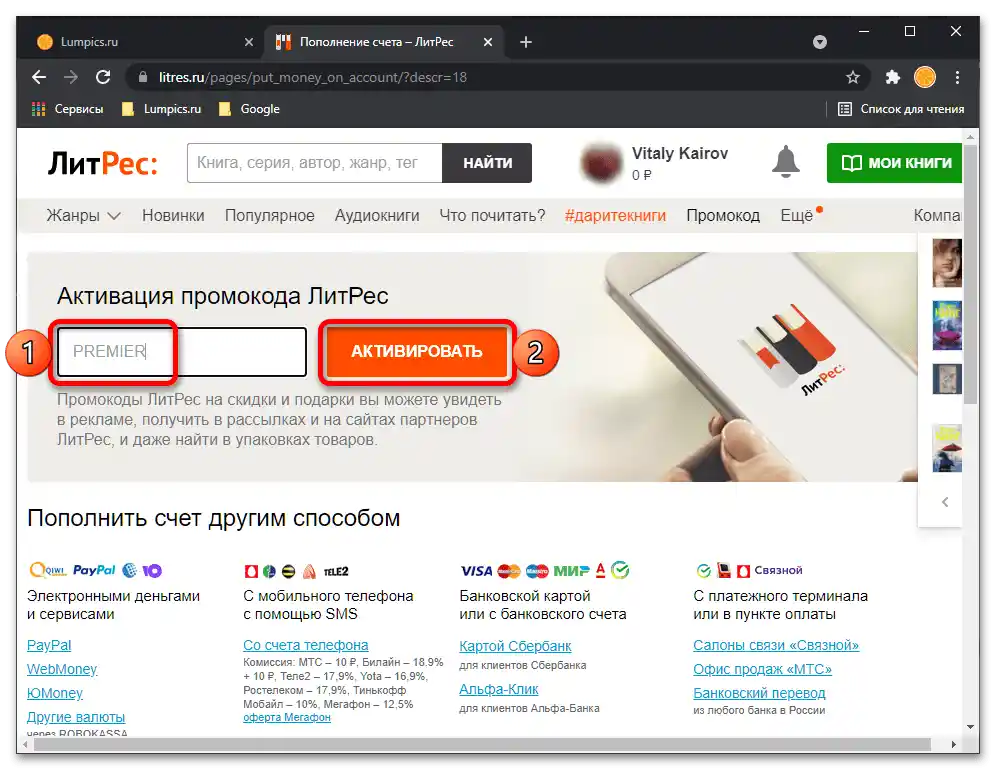Viewport: 996px width, 770px height.
Task: Open the Промокод menu item
Action: pyautogui.click(x=723, y=216)
